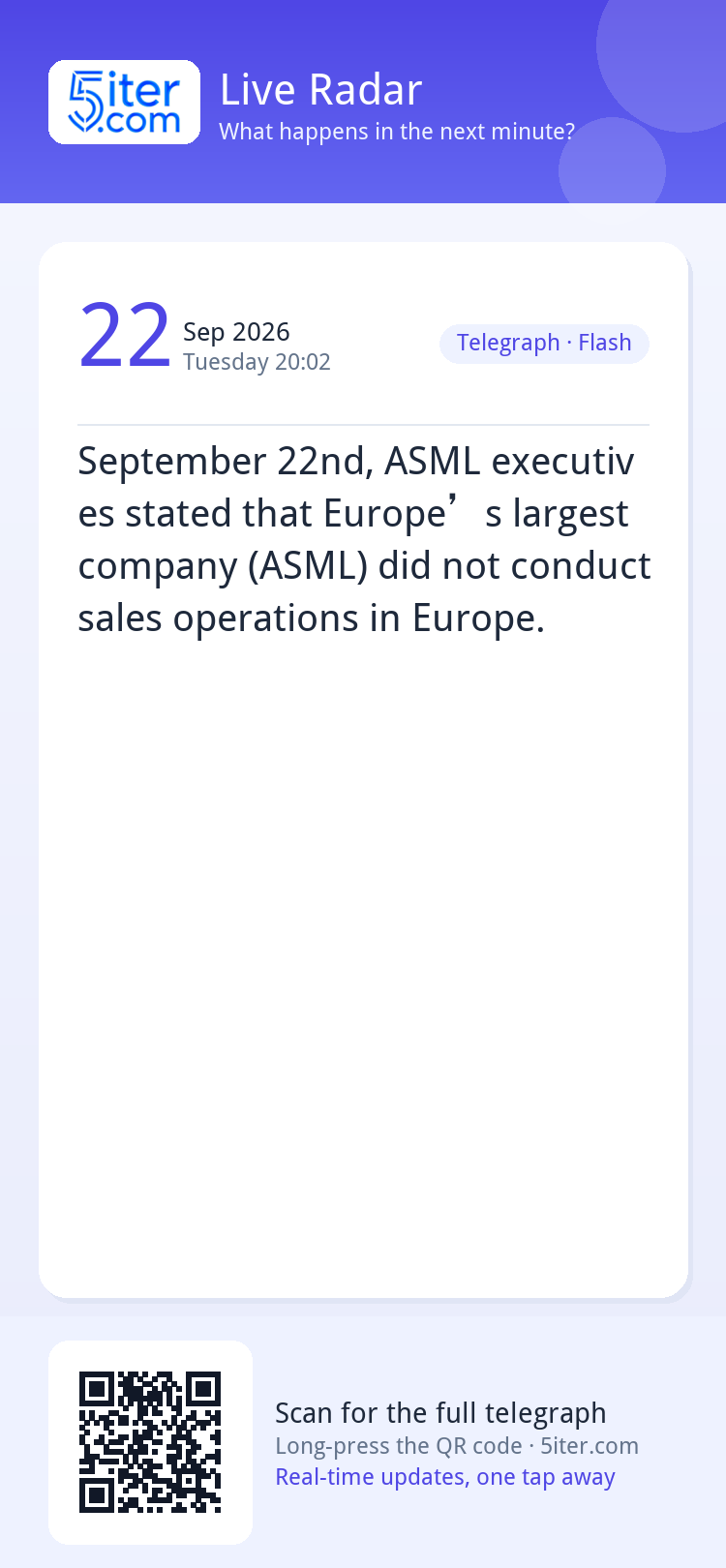Click the shield-shaped 5 in the logo
Screen dimensions: 726x1568
point(85,103)
